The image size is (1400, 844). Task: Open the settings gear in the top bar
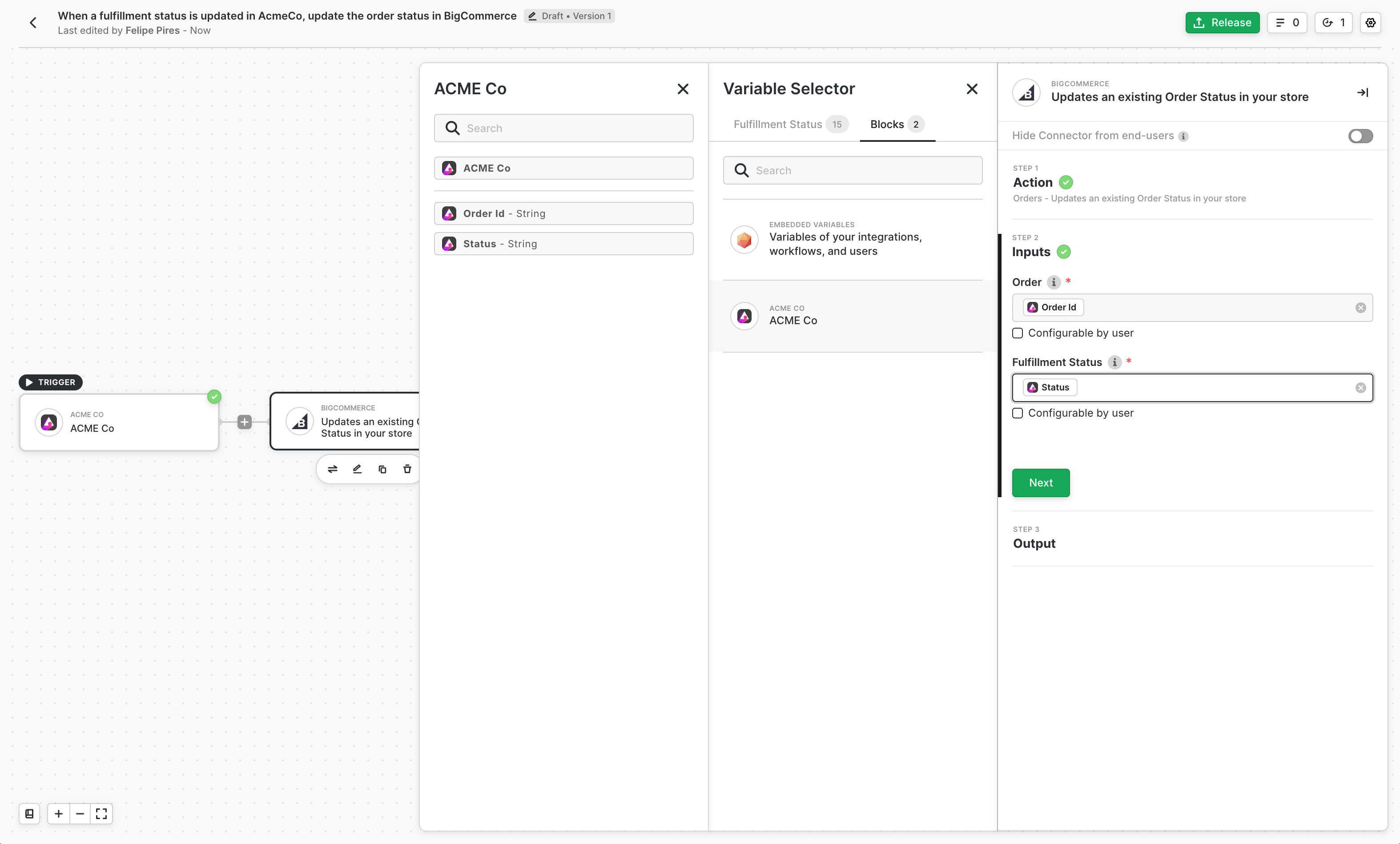click(1370, 23)
